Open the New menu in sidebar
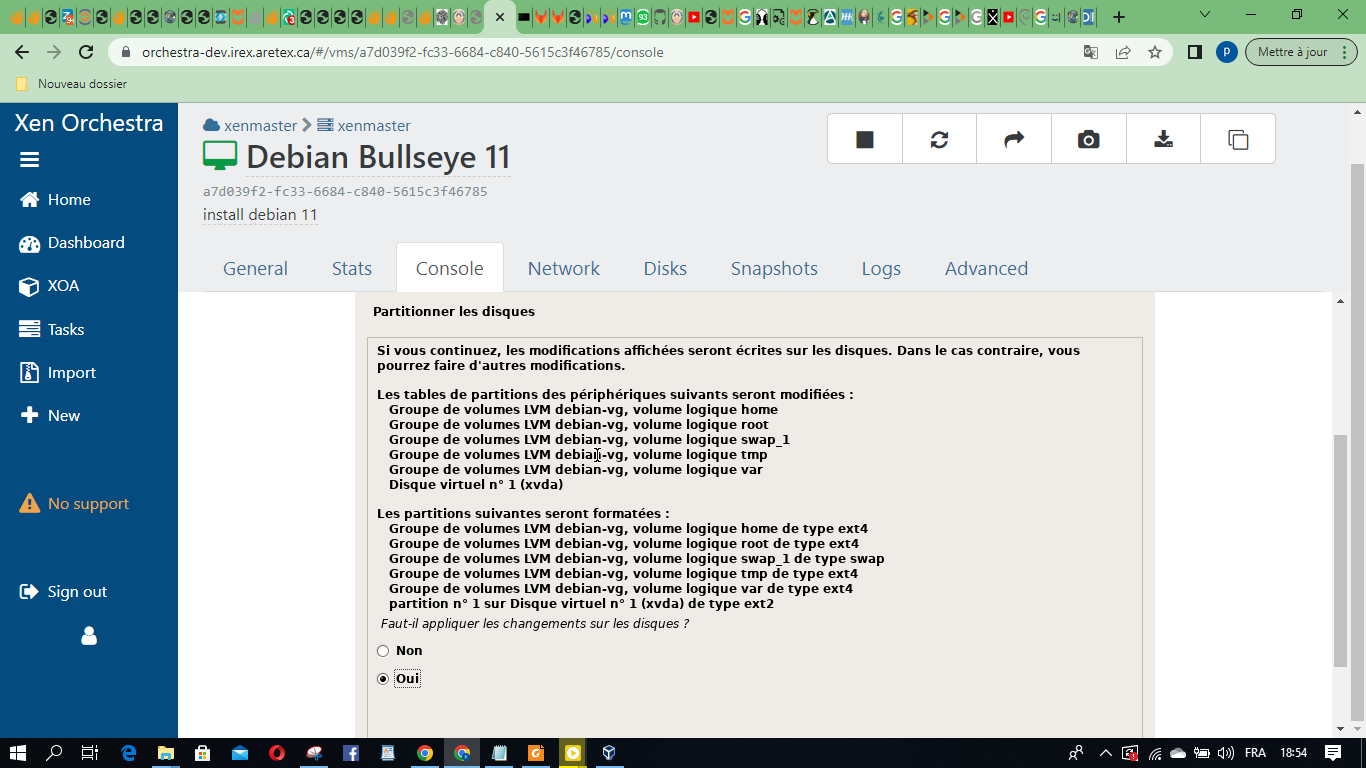Viewport: 1366px width, 768px height. click(50, 415)
